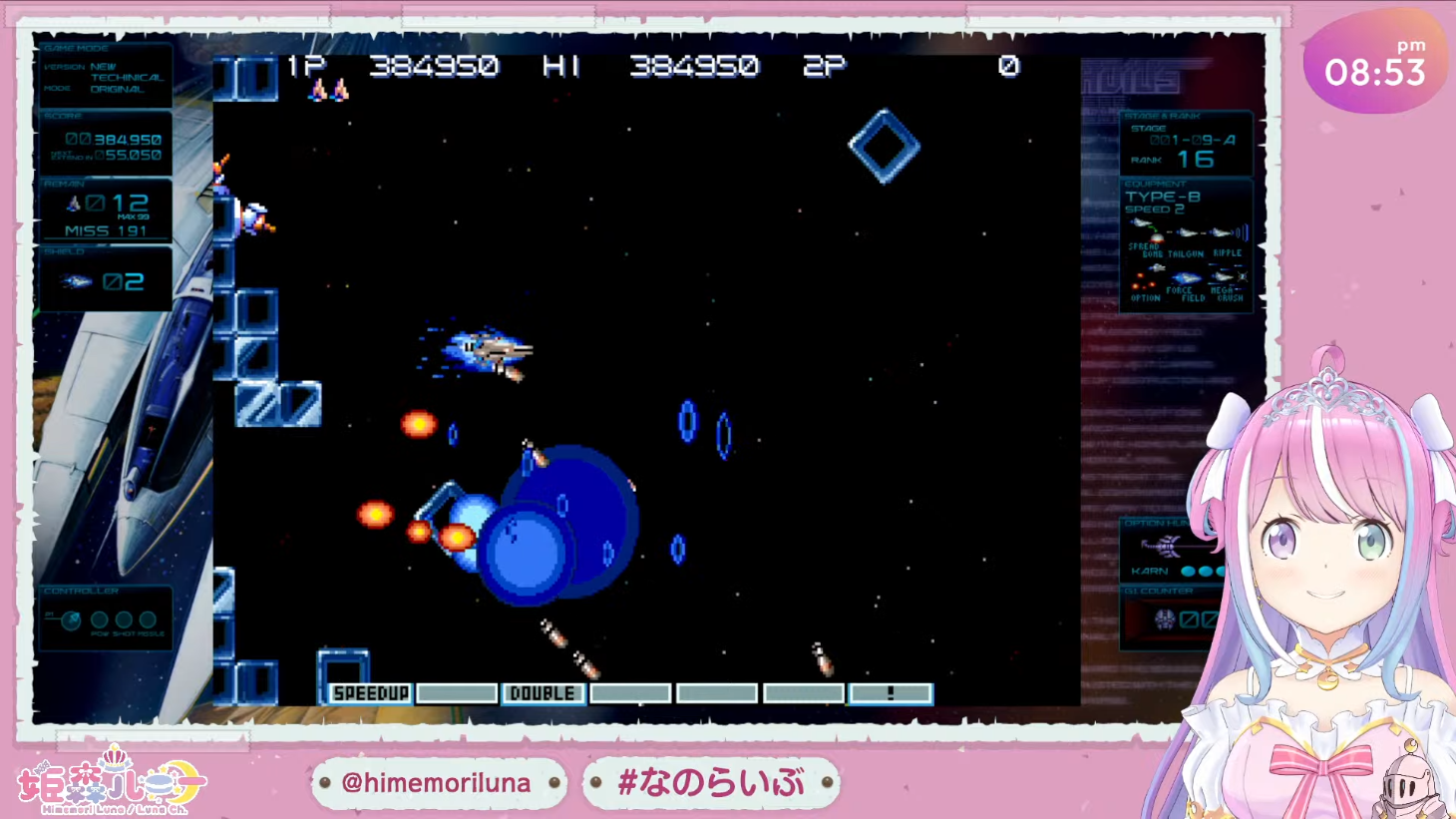
Task: Select the DOUBLE power meter slot
Action: 543,693
